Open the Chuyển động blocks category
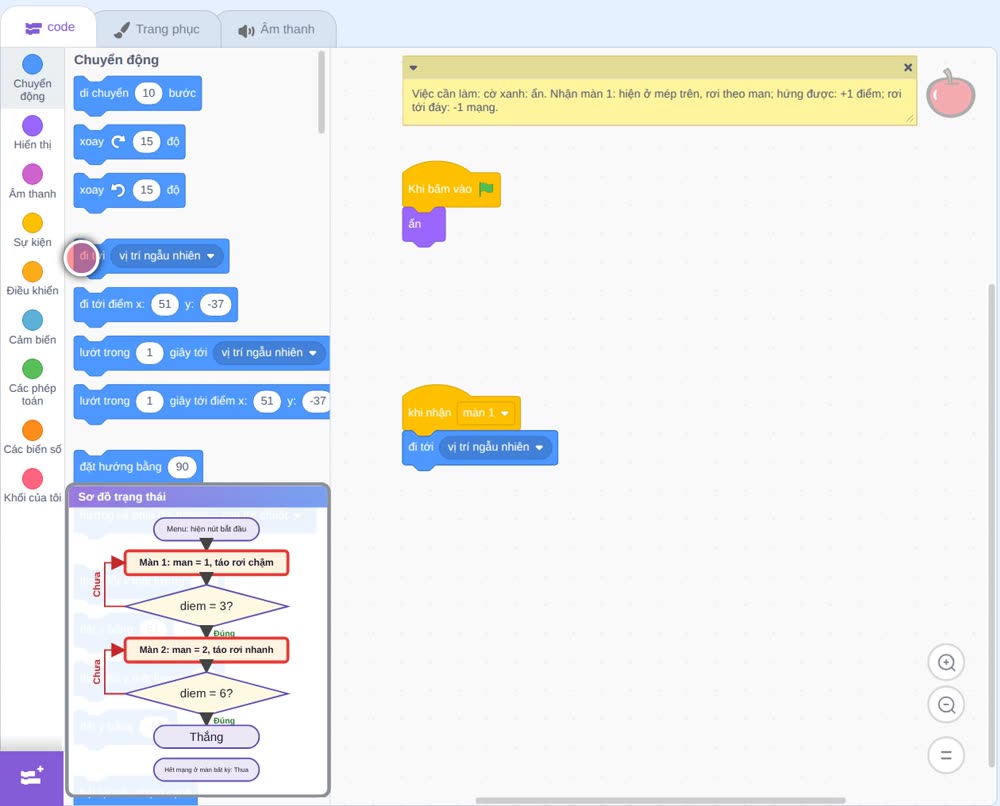Image resolution: width=1000 pixels, height=806 pixels. [32, 77]
